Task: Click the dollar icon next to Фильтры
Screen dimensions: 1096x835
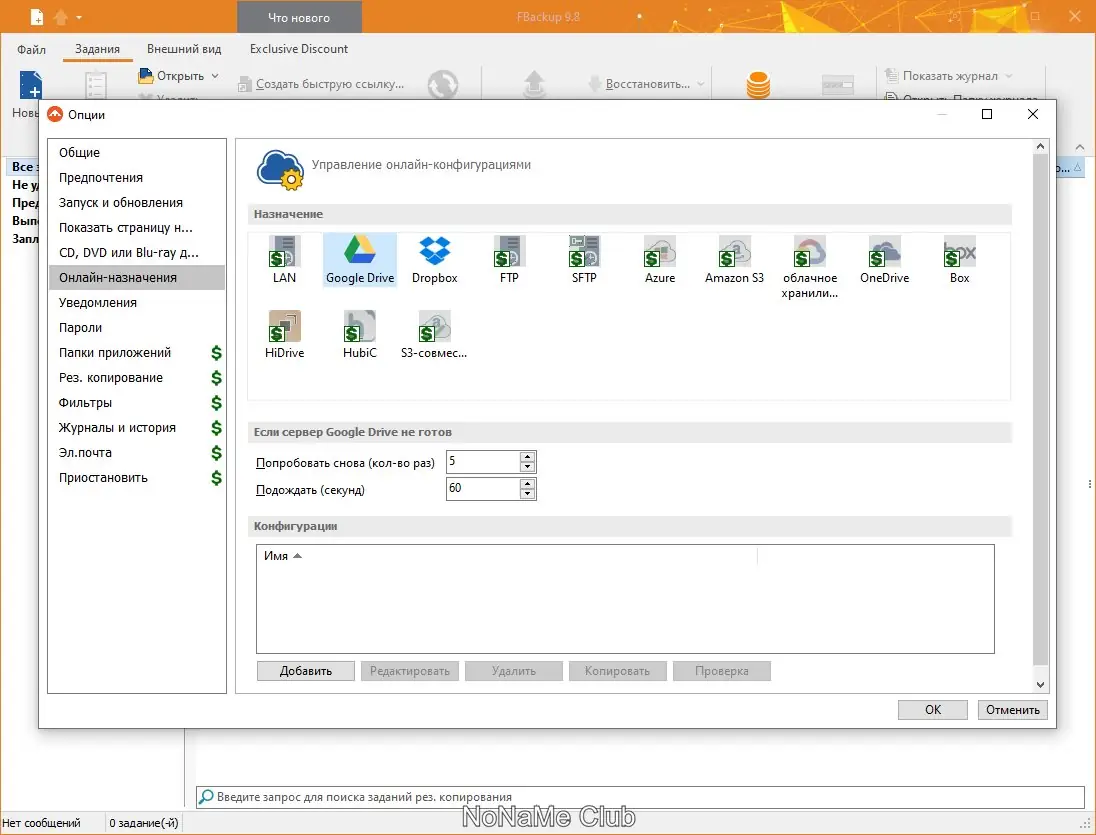Action: tap(217, 403)
